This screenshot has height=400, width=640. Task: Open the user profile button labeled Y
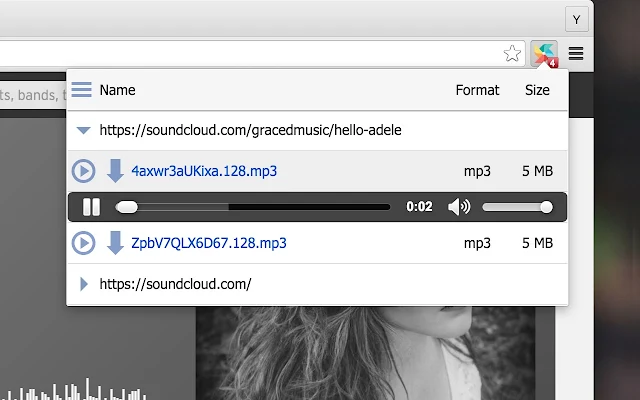click(577, 20)
